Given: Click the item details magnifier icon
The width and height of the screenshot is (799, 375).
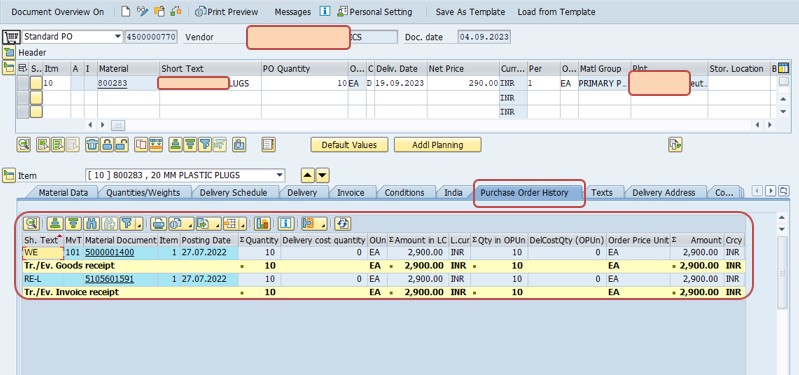Looking at the screenshot, I should [23, 145].
